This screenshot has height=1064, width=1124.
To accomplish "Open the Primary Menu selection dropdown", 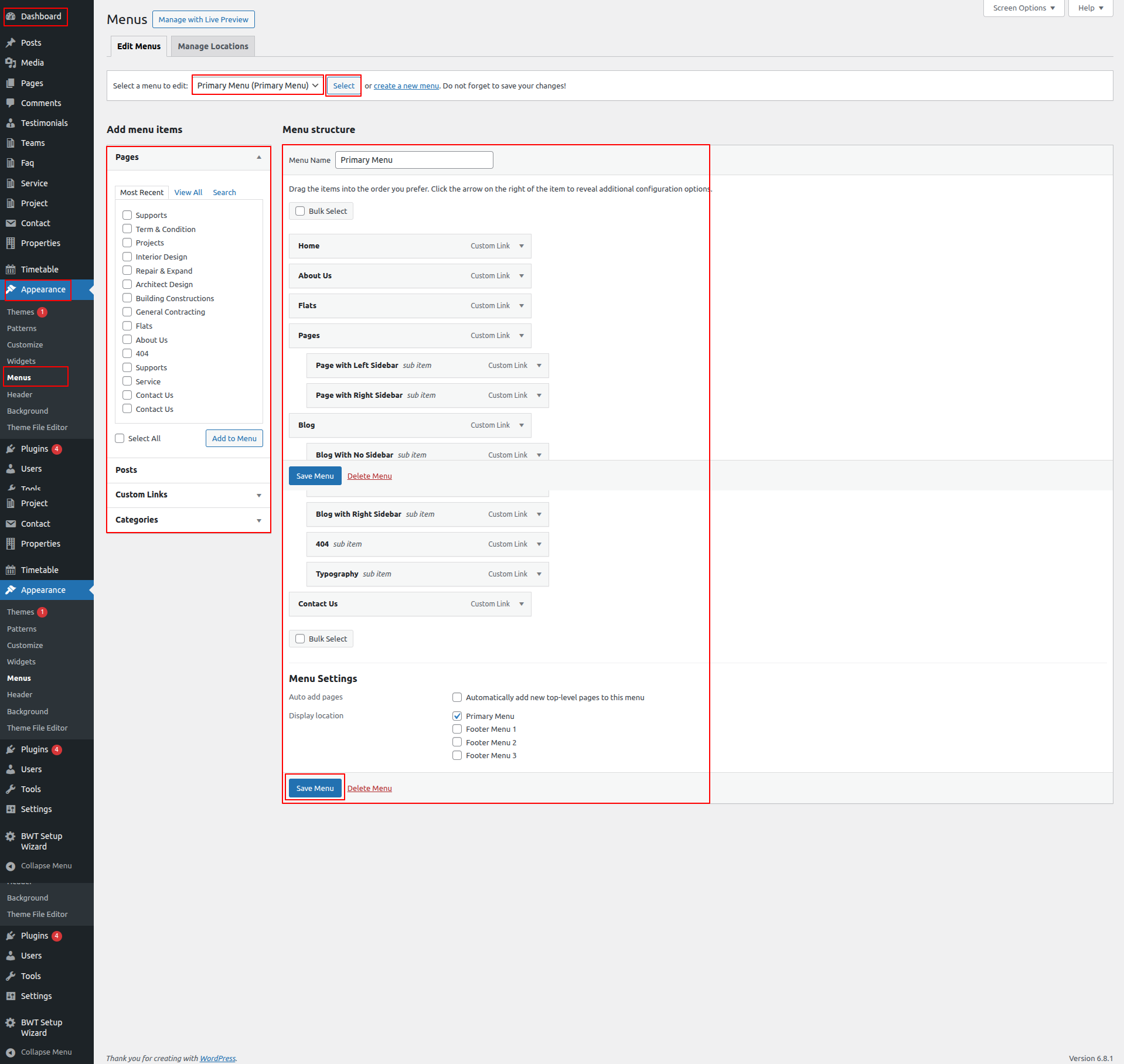I will coord(257,86).
